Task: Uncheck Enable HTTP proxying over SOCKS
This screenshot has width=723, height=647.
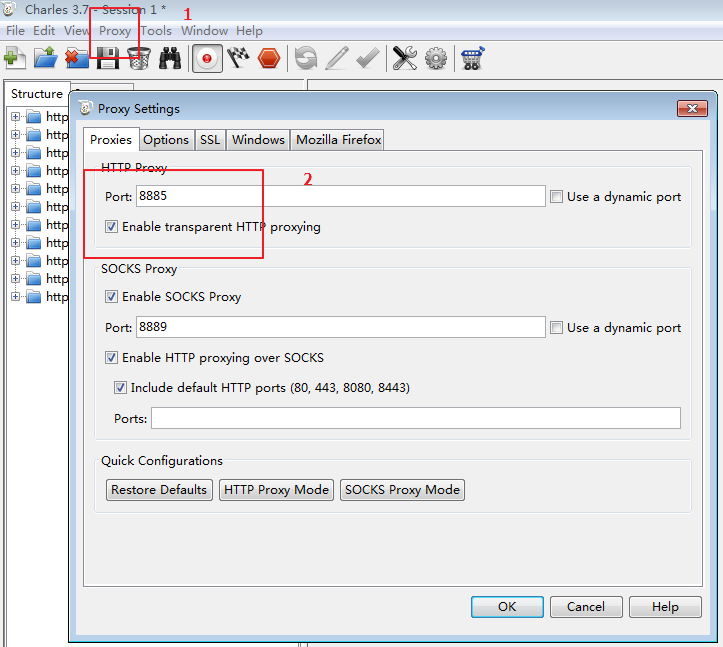Action: point(111,358)
